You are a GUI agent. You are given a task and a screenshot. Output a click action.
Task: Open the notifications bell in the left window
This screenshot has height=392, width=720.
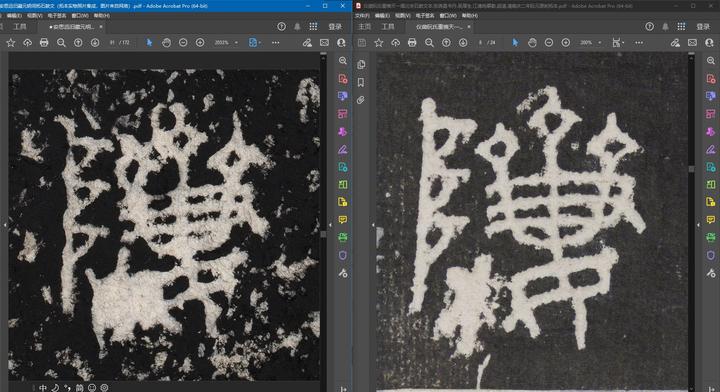297,27
